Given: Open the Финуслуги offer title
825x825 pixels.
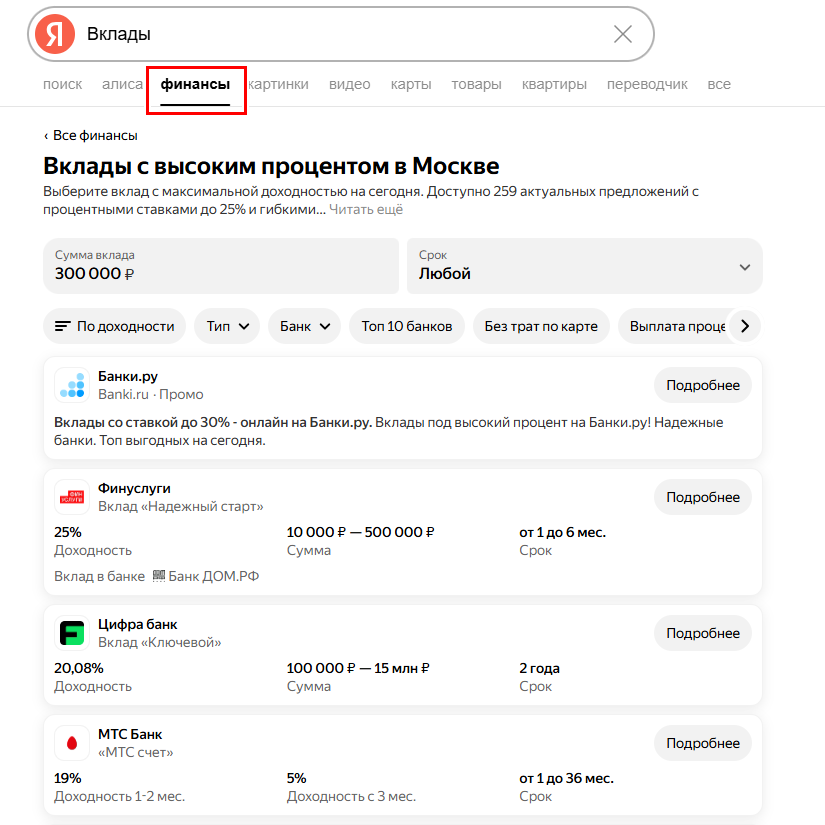Looking at the screenshot, I should point(134,488).
